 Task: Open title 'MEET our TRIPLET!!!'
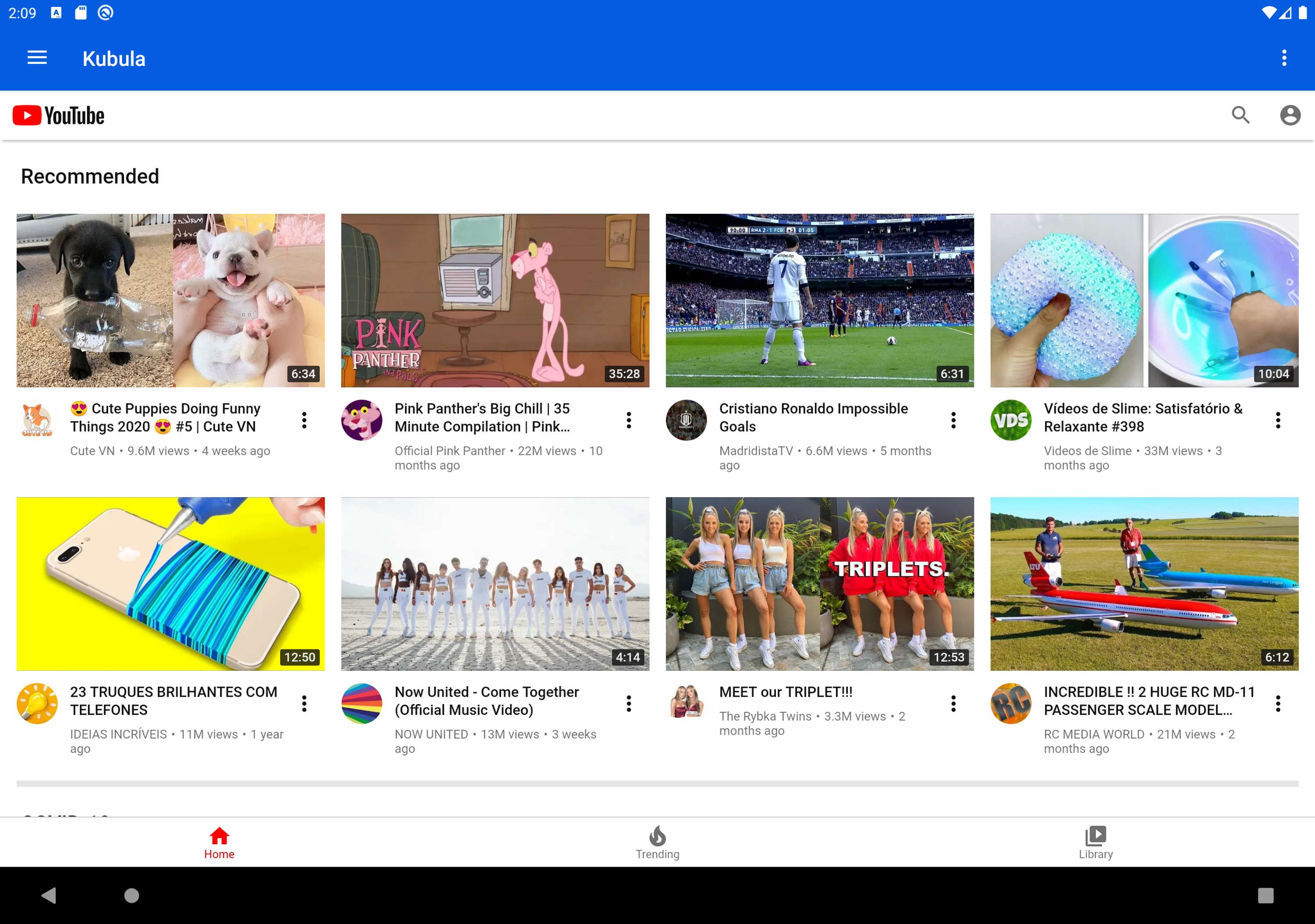[786, 692]
